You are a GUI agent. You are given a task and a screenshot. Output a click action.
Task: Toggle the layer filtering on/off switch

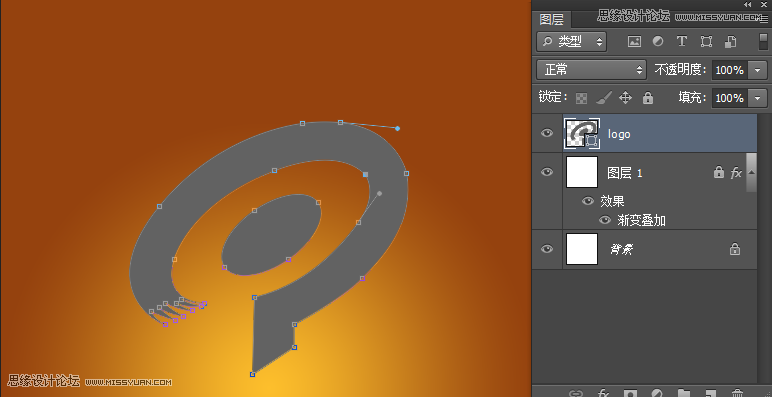[x=763, y=42]
